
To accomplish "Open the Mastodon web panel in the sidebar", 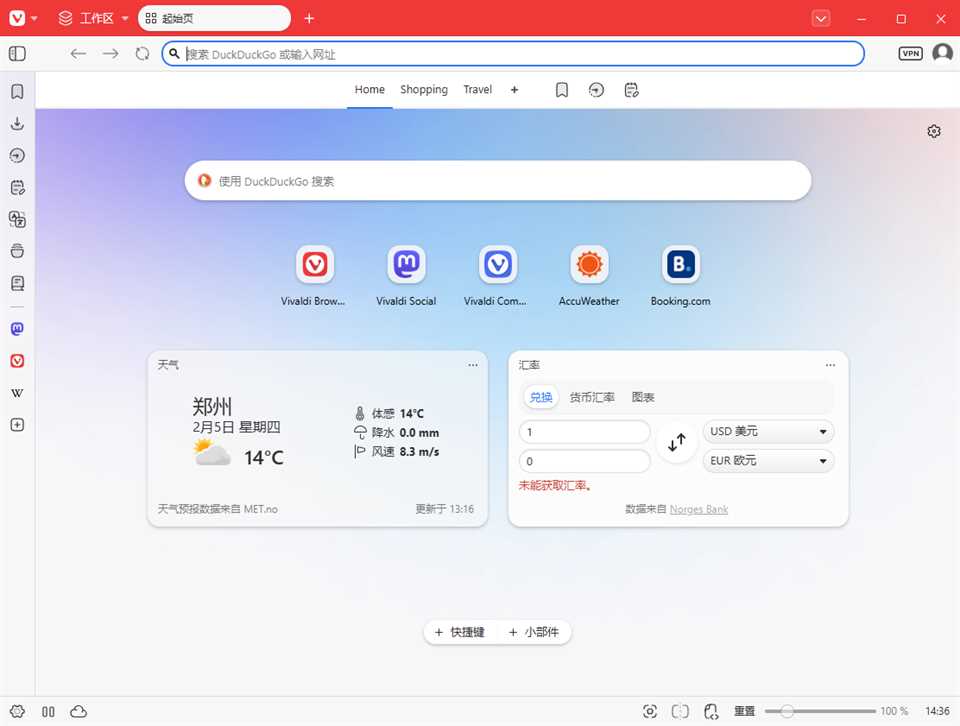I will tap(17, 329).
